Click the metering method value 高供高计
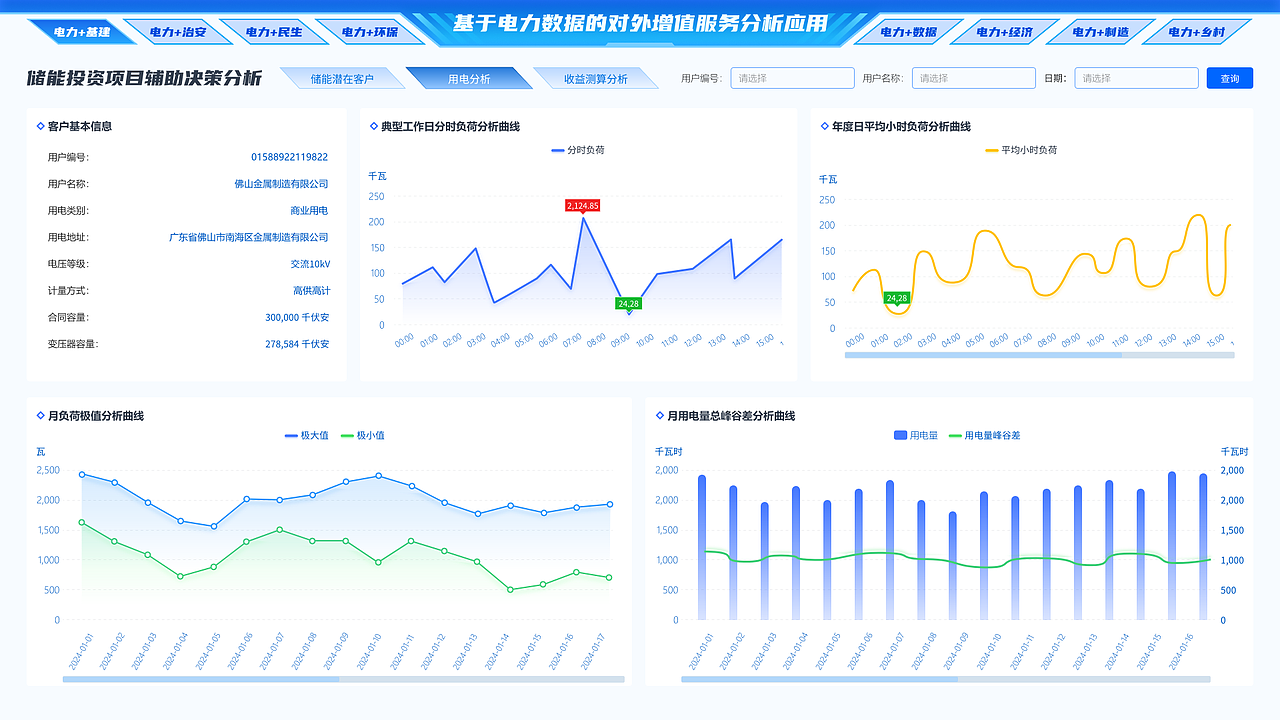This screenshot has height=720, width=1280. coord(311,291)
